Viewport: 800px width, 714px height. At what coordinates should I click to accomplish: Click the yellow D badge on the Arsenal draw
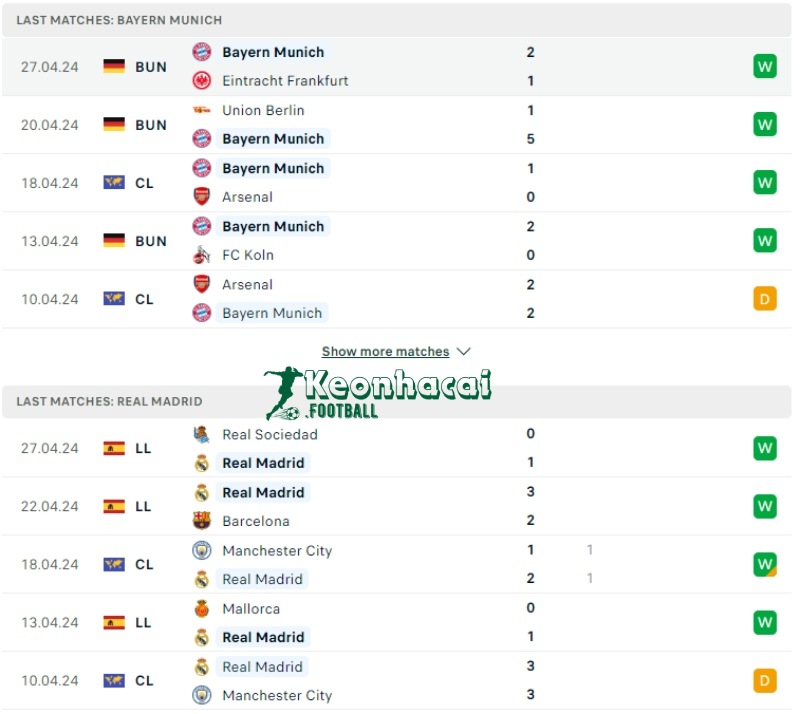tap(764, 298)
